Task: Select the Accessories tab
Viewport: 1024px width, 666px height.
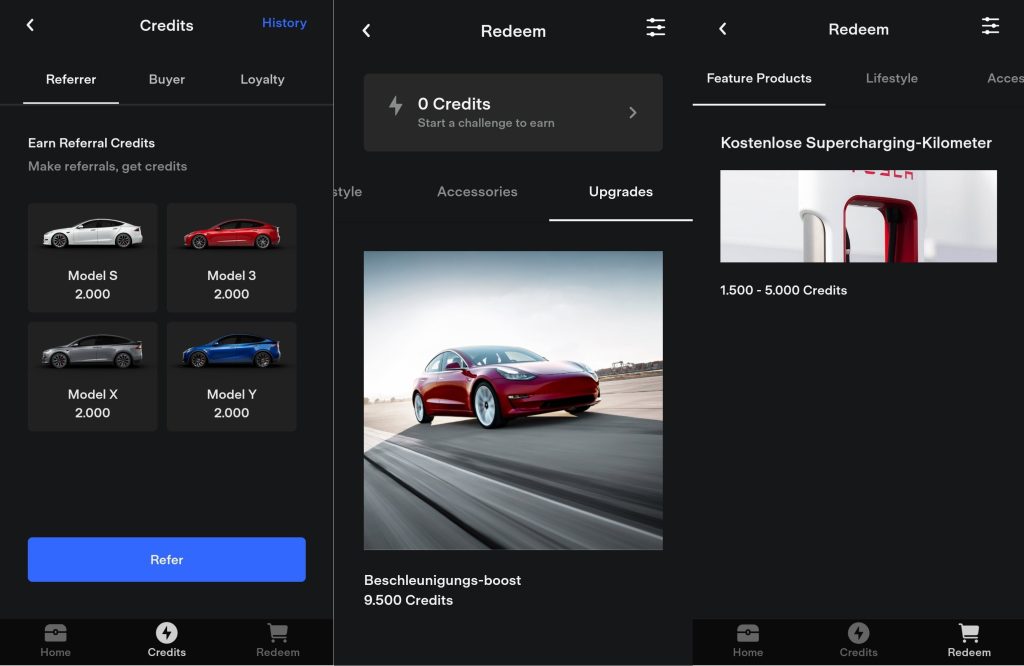Action: pyautogui.click(x=477, y=191)
